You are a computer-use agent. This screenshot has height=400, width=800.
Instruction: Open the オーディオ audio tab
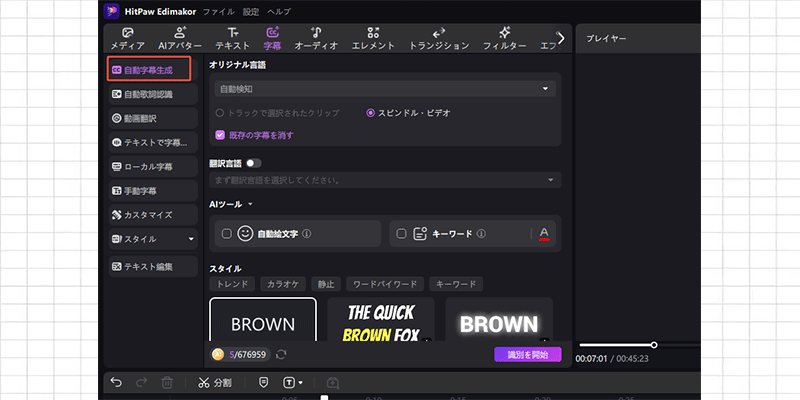coord(316,39)
